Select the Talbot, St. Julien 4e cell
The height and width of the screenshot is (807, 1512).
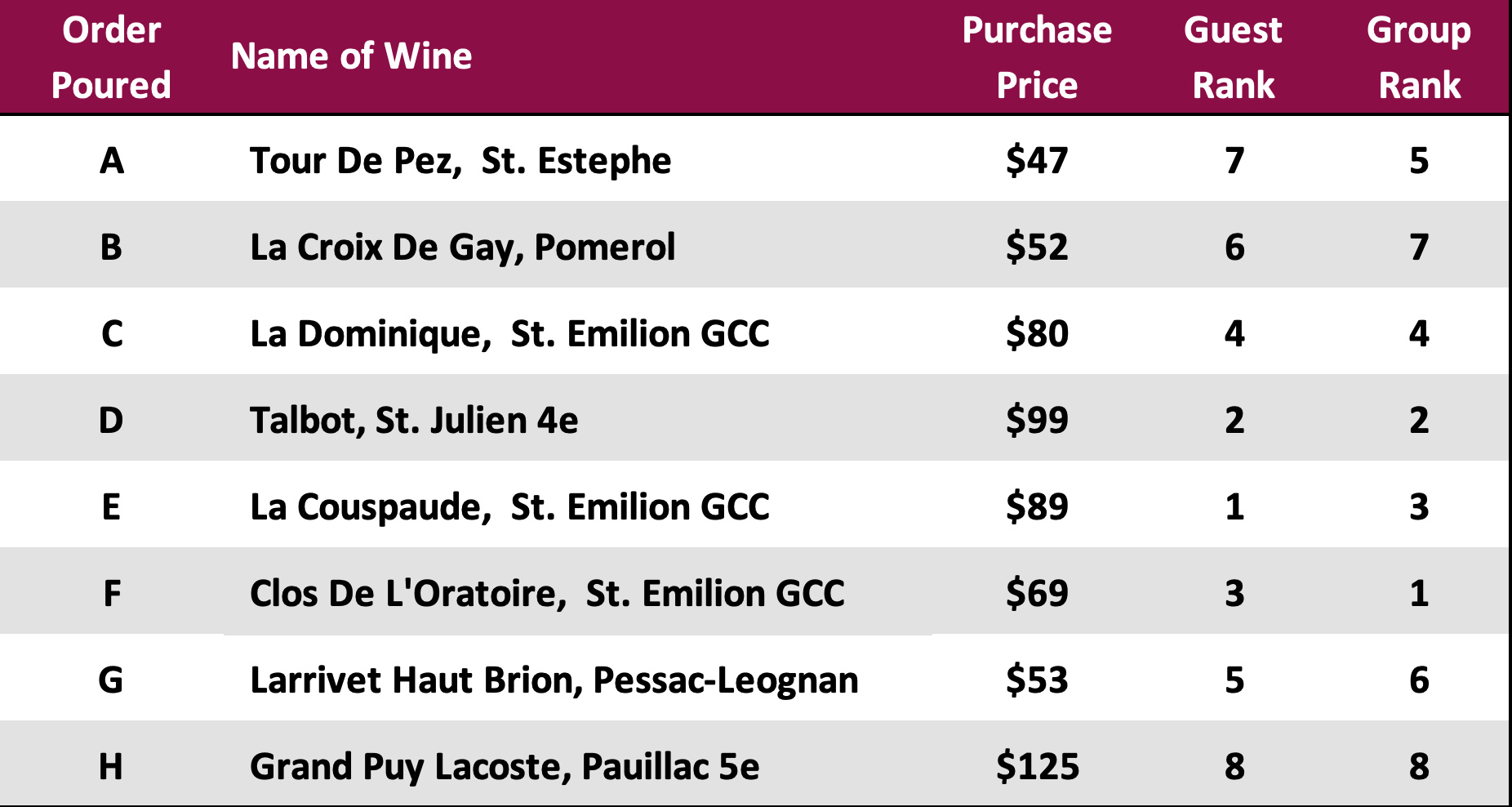pyautogui.click(x=414, y=420)
